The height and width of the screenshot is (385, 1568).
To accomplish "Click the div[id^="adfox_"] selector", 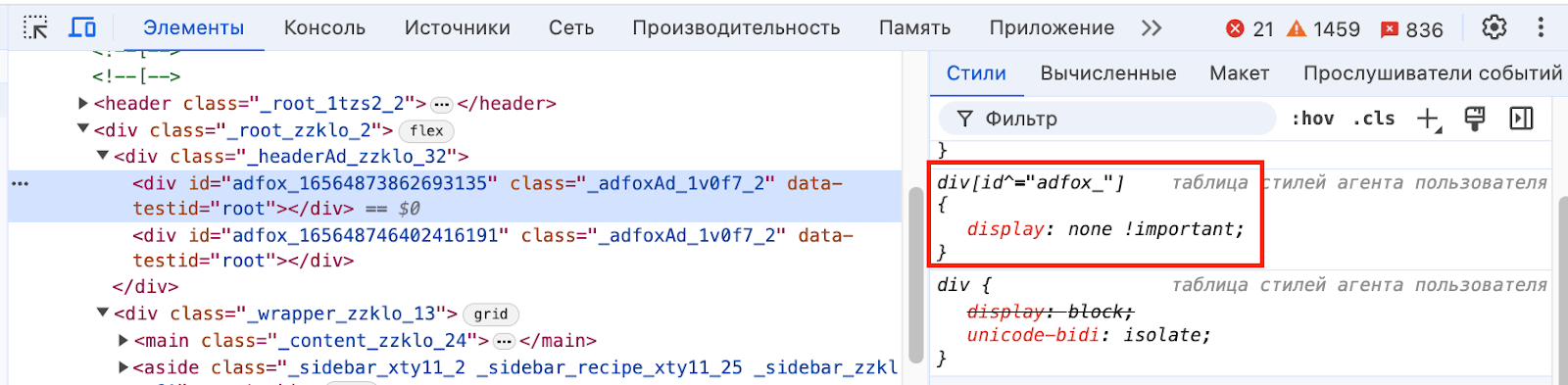I will (1031, 182).
